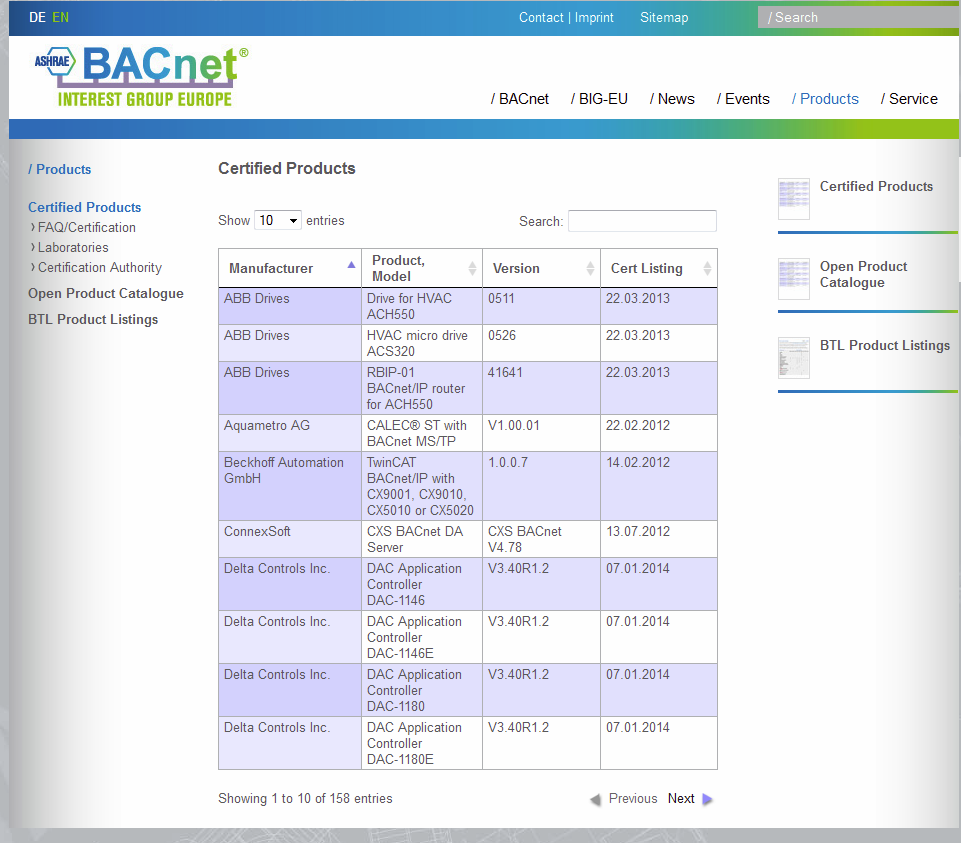Click the Certified Products page heading
This screenshot has width=961, height=843.
(x=287, y=169)
